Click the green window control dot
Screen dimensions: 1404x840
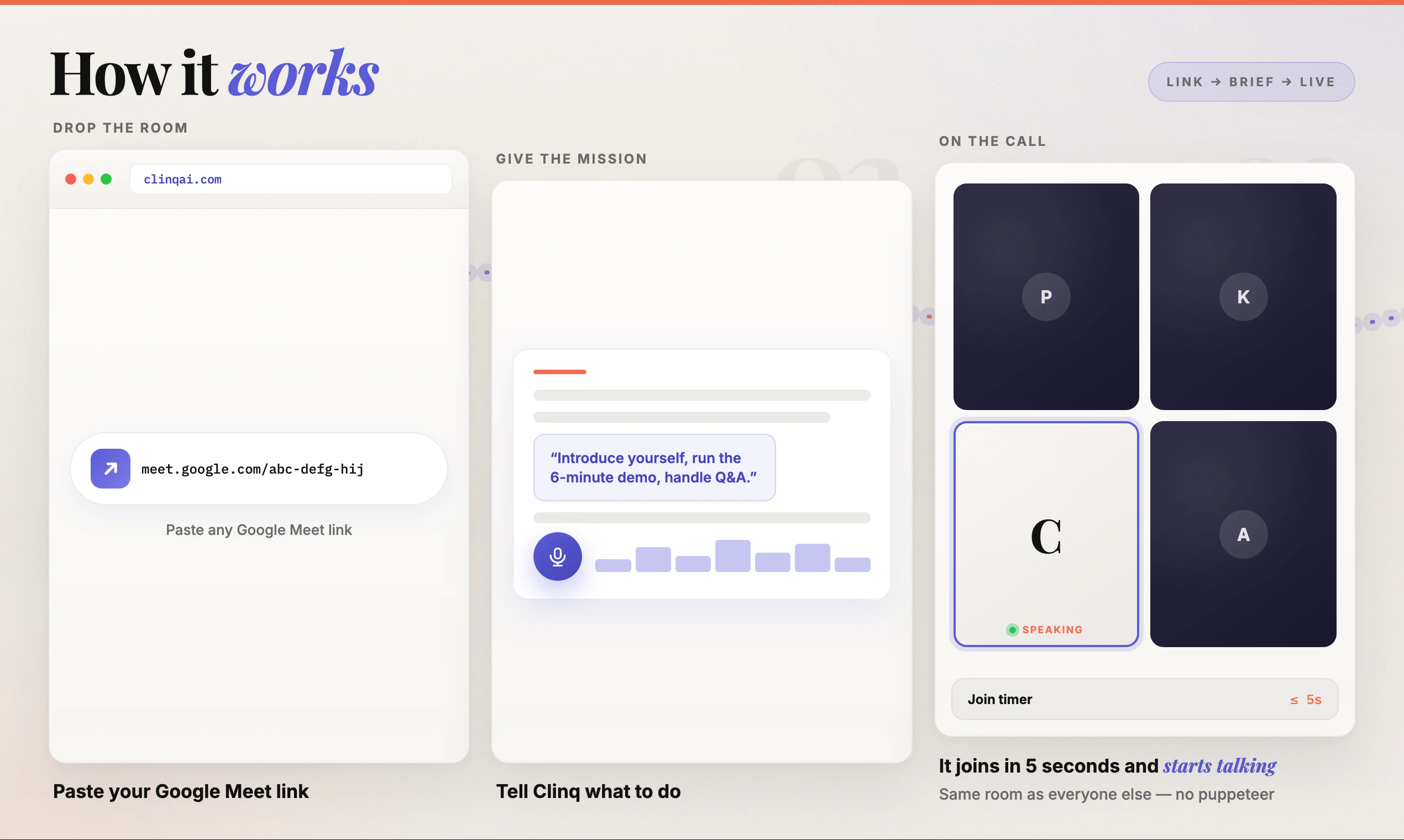(x=106, y=180)
